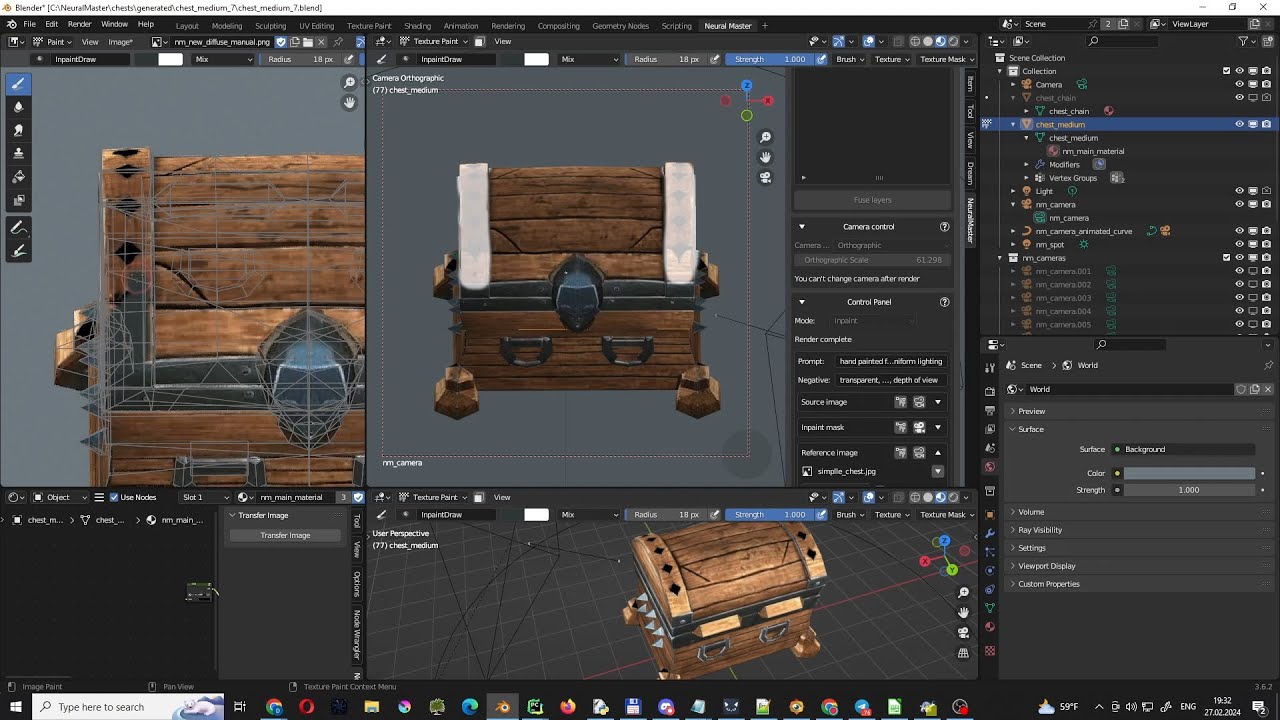Select the Fill bucket tool in image editor
Screen dimensions: 1280x720
(18, 177)
